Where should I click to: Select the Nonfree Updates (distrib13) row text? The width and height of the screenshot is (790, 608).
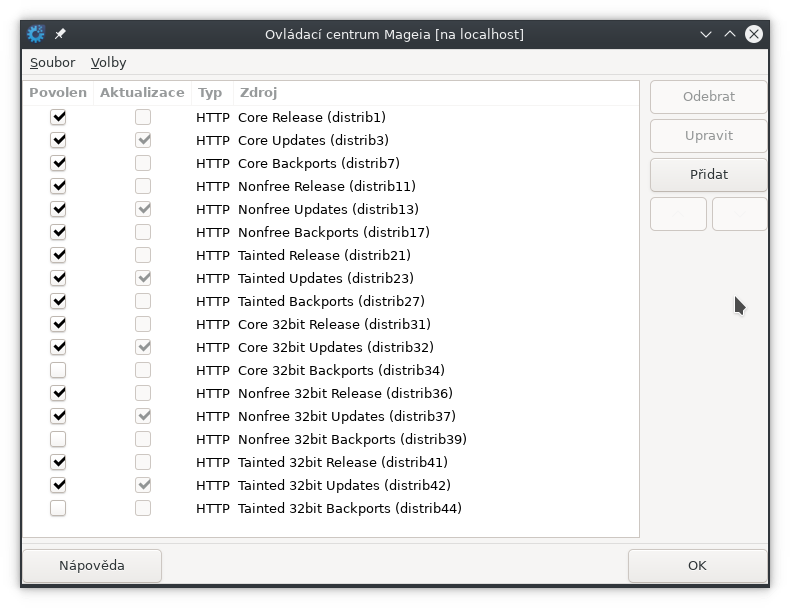pos(328,209)
